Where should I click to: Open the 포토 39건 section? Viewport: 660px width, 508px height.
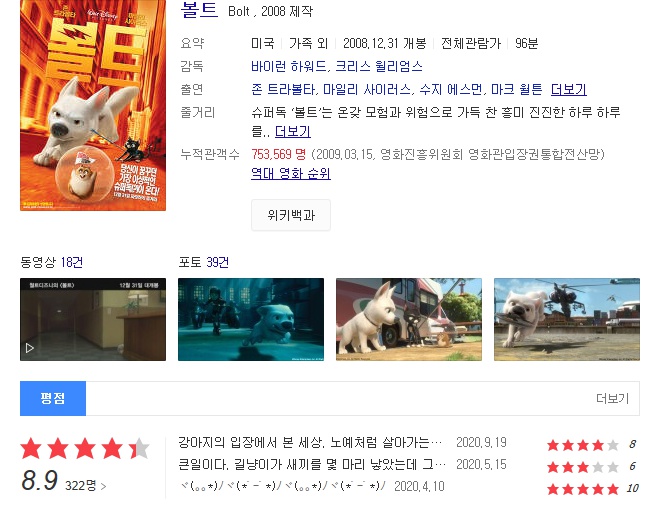coord(204,262)
